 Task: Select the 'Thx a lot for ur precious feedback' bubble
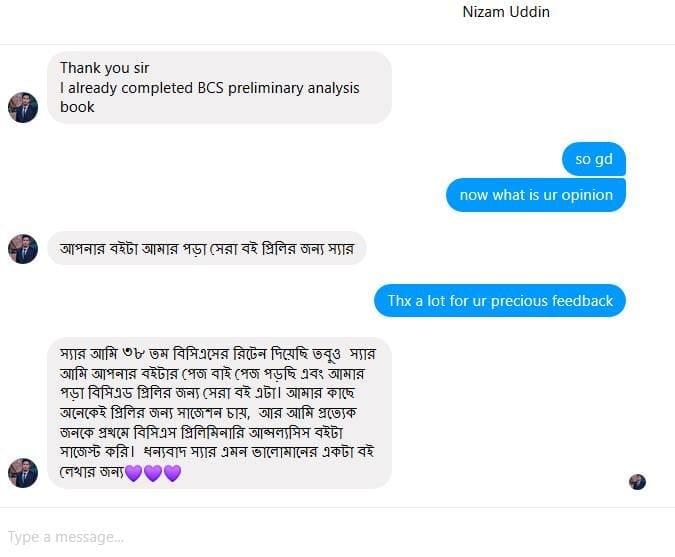click(500, 300)
